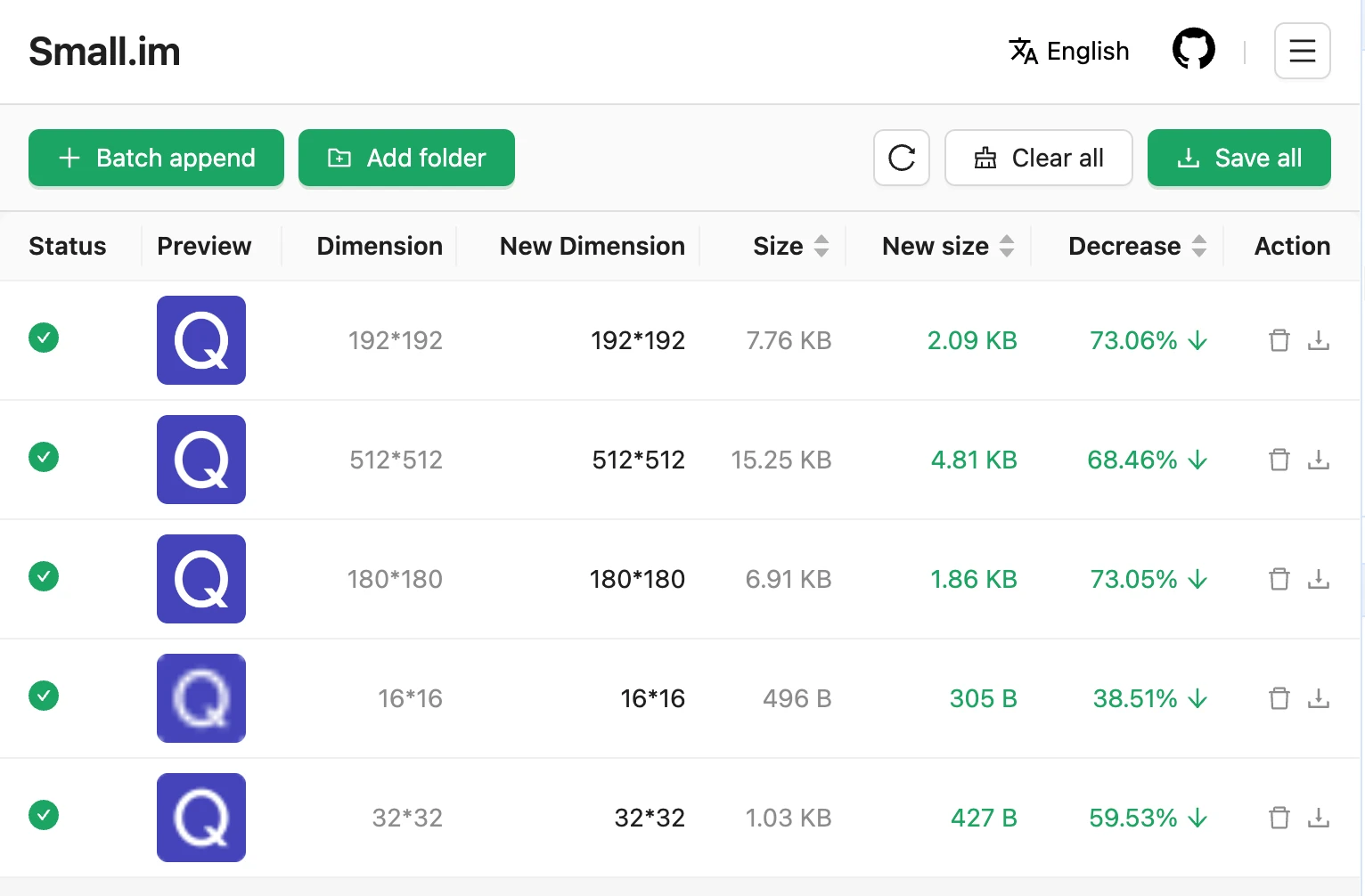Viewport: 1365px width, 896px height.
Task: Click the refresh recompress icon
Action: pos(901,158)
